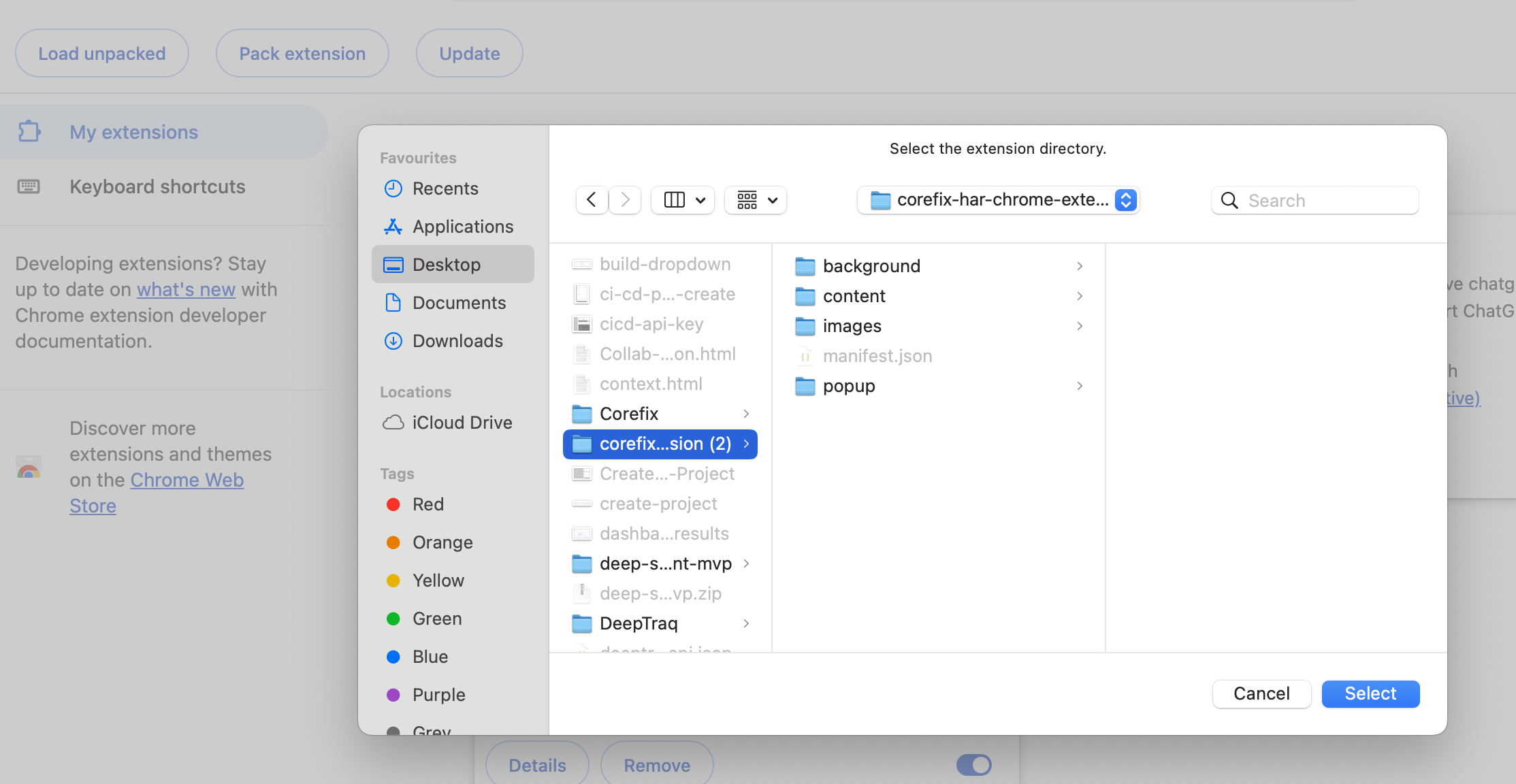Click the iCloud Drive cloud icon
This screenshot has height=784, width=1516.
pyautogui.click(x=393, y=423)
